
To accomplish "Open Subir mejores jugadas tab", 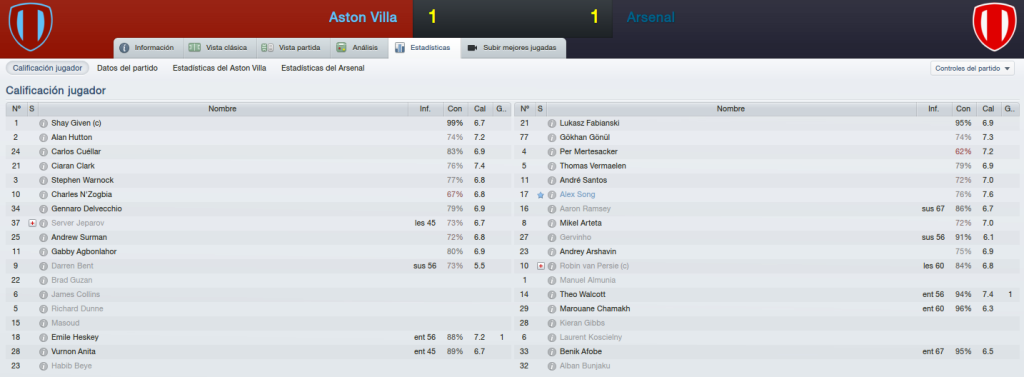I will pos(513,48).
